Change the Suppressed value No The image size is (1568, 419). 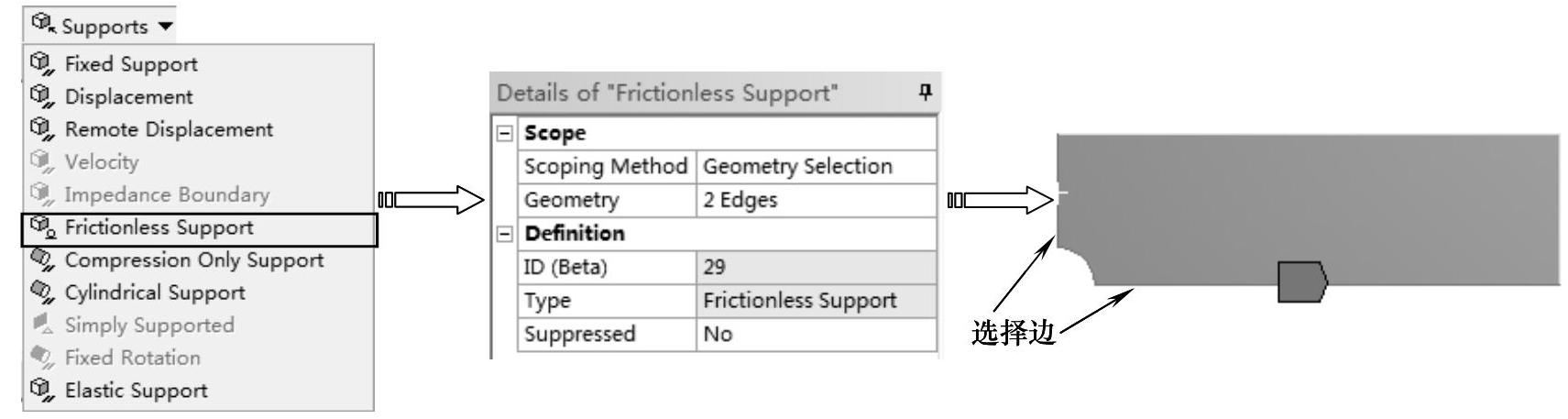(x=816, y=334)
